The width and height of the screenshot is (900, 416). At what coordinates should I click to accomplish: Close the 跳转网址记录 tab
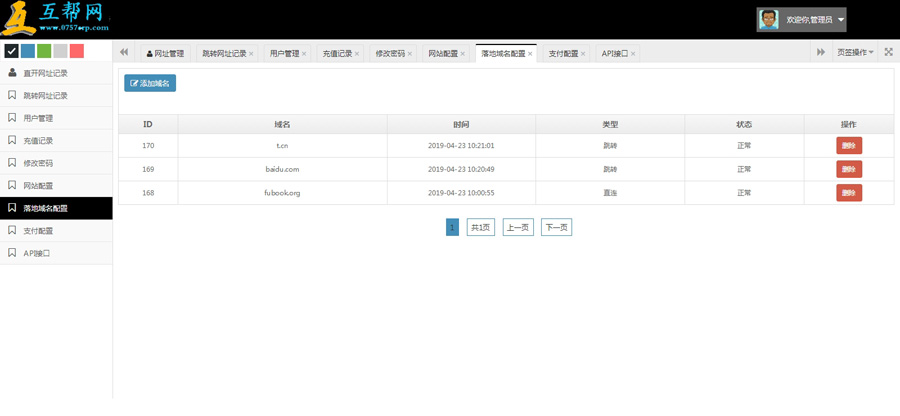coord(251,53)
